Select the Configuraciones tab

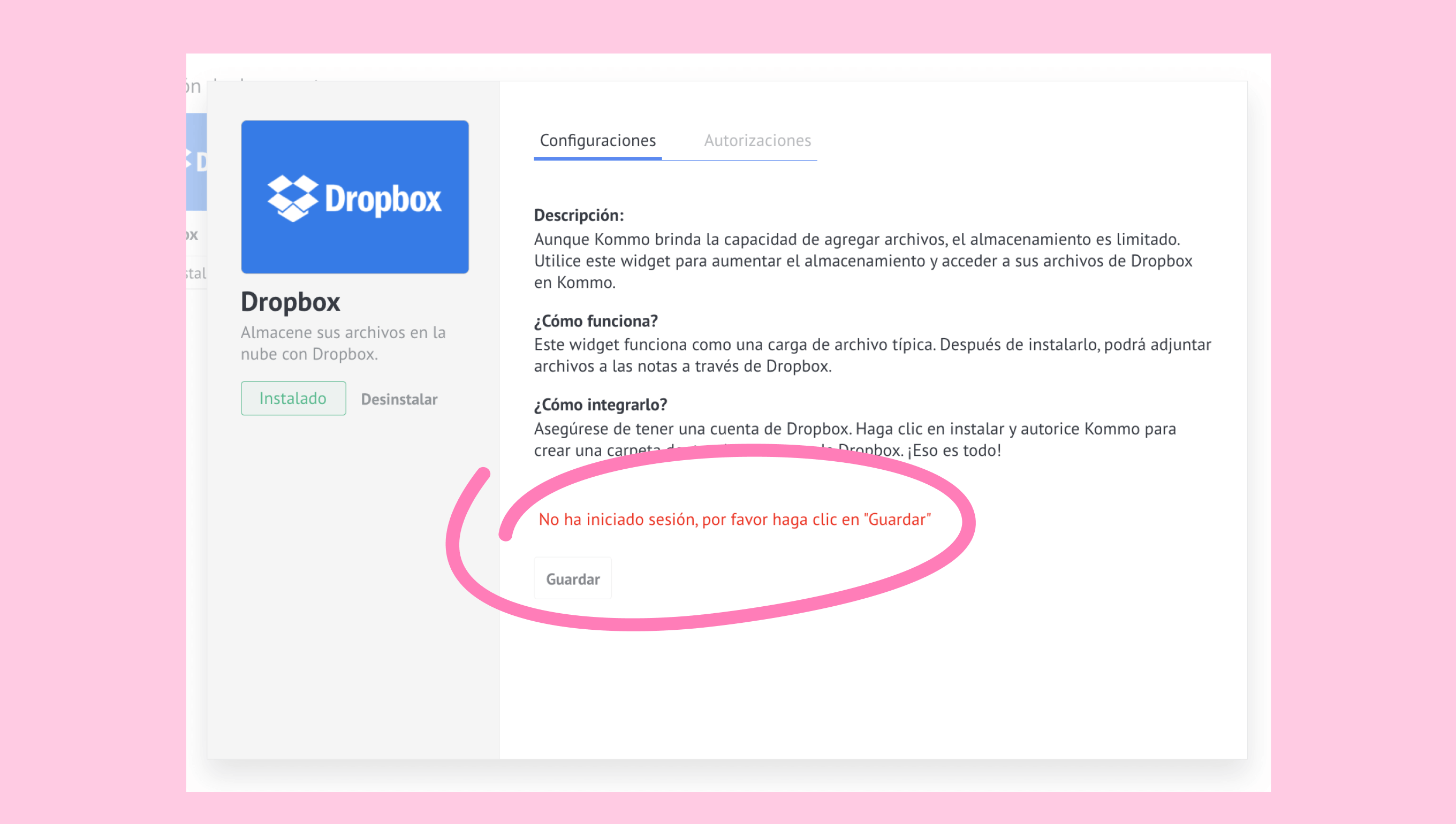[x=597, y=140]
